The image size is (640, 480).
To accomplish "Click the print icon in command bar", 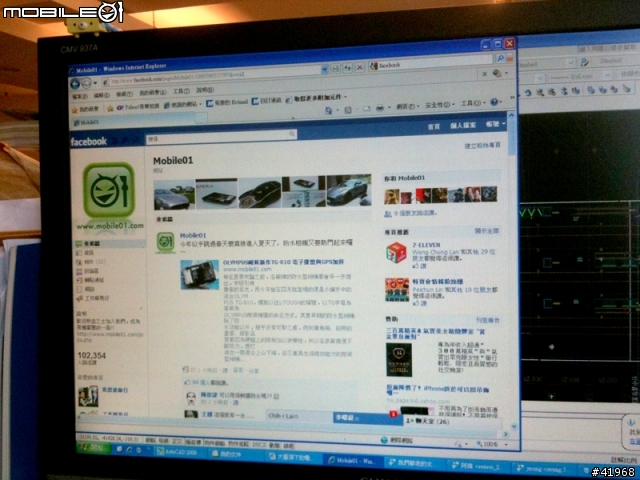I will [x=380, y=108].
